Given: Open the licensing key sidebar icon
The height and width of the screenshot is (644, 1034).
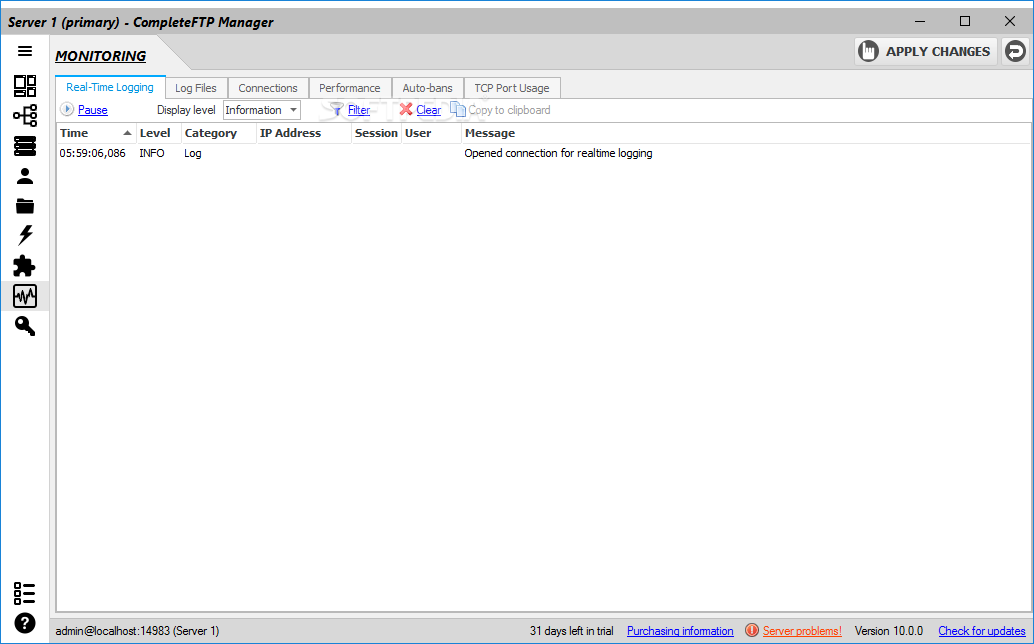Looking at the screenshot, I should 25,326.
